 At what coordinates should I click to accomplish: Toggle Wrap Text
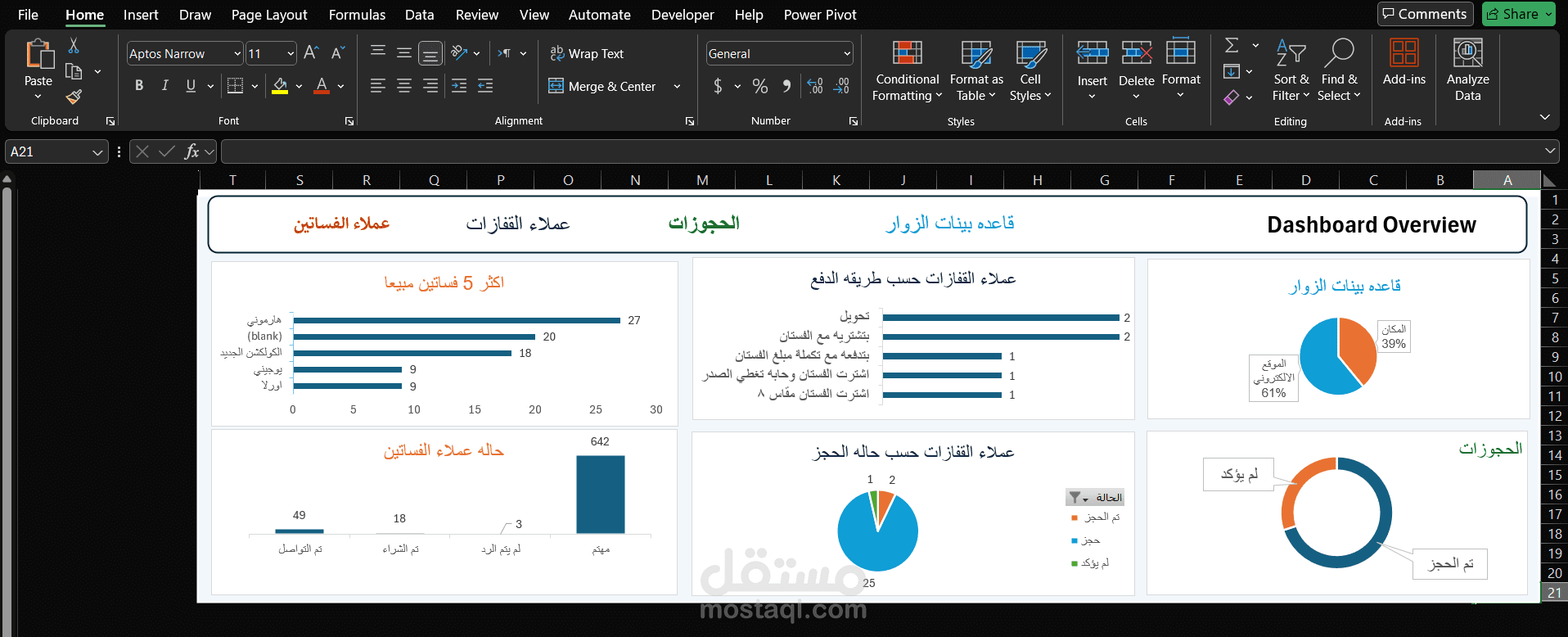pyautogui.click(x=587, y=53)
